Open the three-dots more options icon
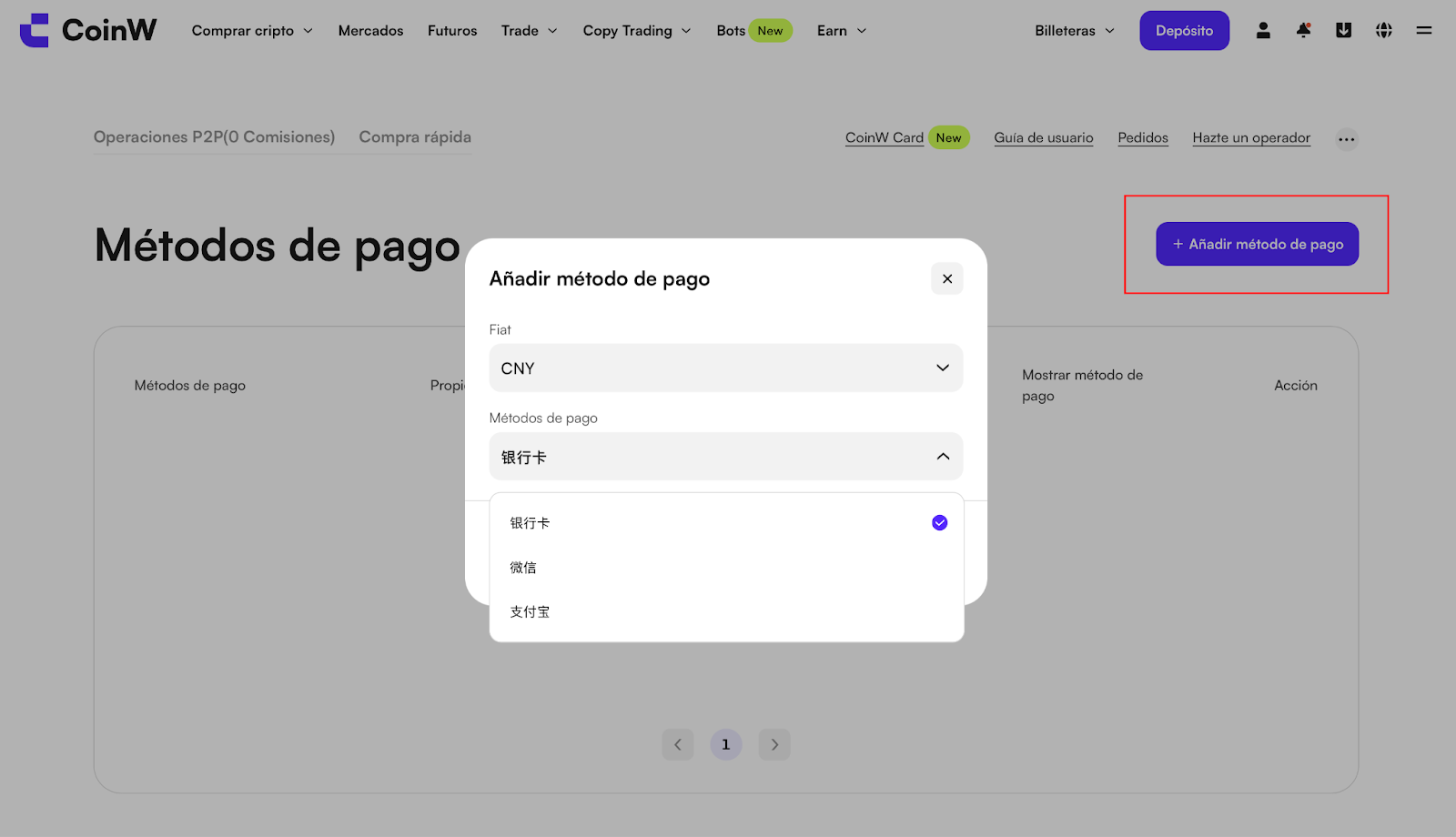Image resolution: width=1456 pixels, height=837 pixels. tap(1347, 139)
